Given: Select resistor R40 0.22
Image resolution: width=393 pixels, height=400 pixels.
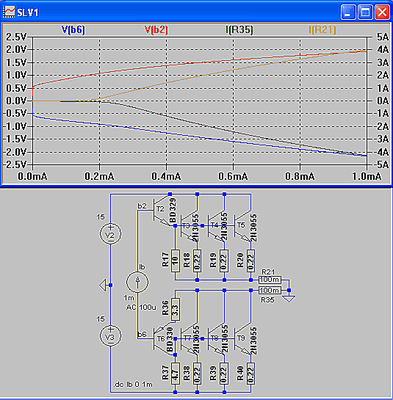Looking at the screenshot, I should click(251, 373).
